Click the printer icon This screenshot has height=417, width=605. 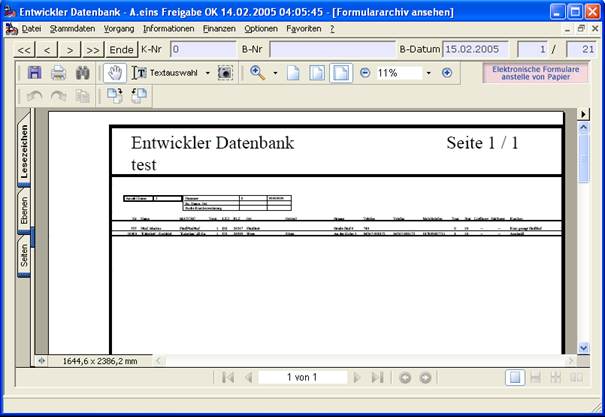(x=59, y=73)
